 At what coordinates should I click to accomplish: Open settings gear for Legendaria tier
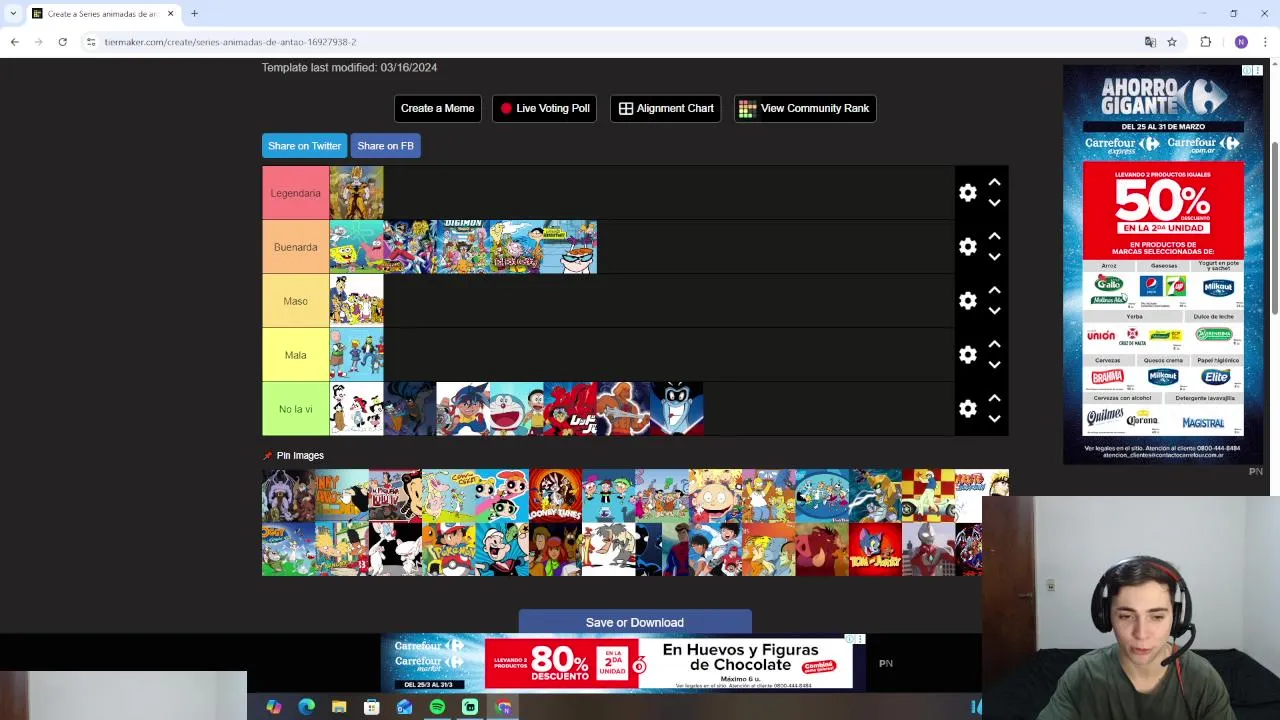click(967, 193)
